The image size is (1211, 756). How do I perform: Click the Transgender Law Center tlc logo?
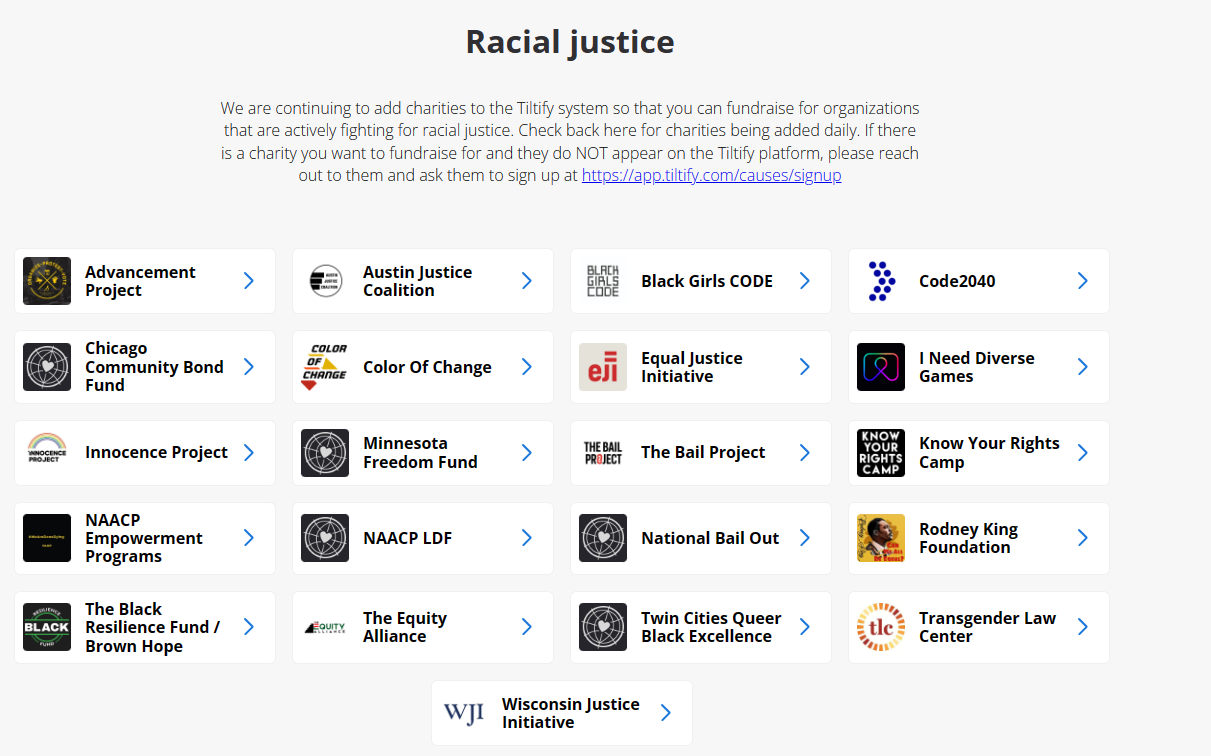[881, 627]
